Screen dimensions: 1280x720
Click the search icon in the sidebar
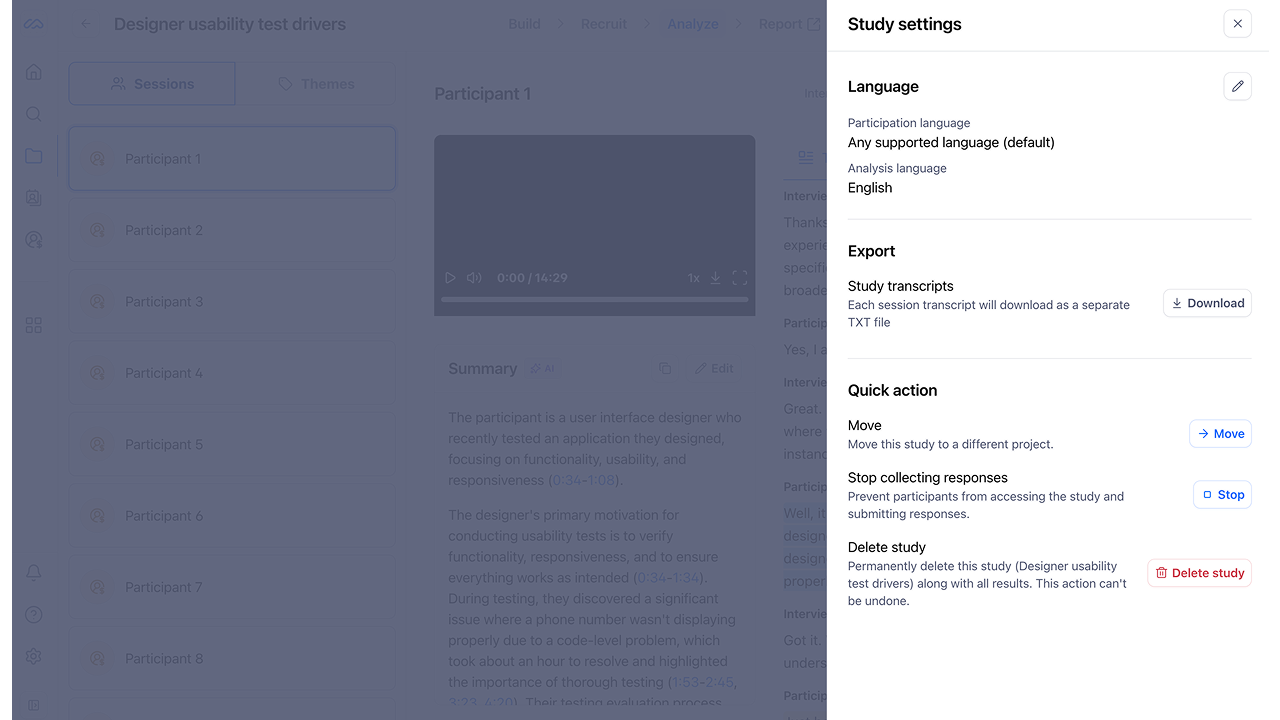tap(34, 114)
